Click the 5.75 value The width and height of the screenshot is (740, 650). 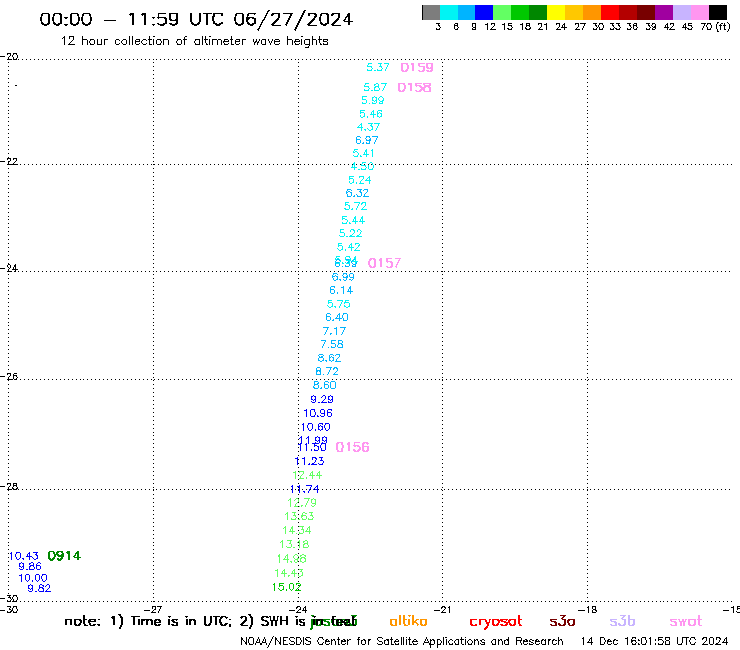(339, 304)
